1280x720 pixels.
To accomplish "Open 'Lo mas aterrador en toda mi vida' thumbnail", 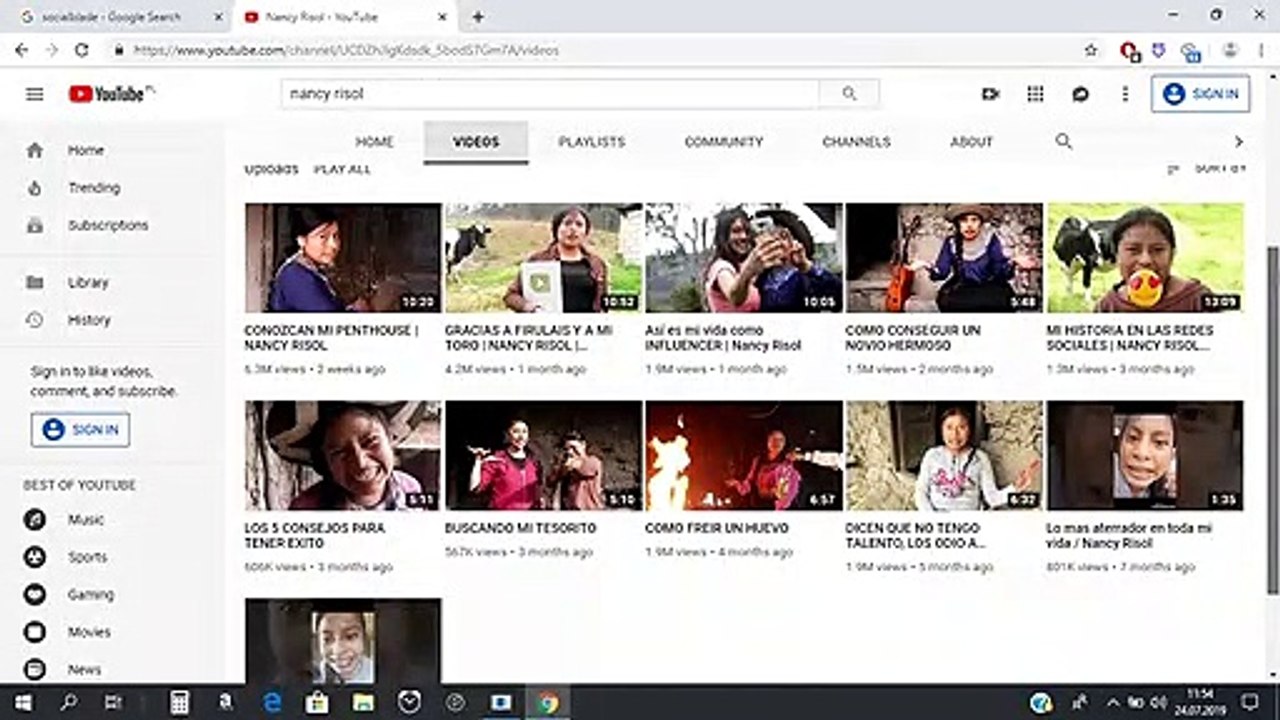I will [1145, 456].
